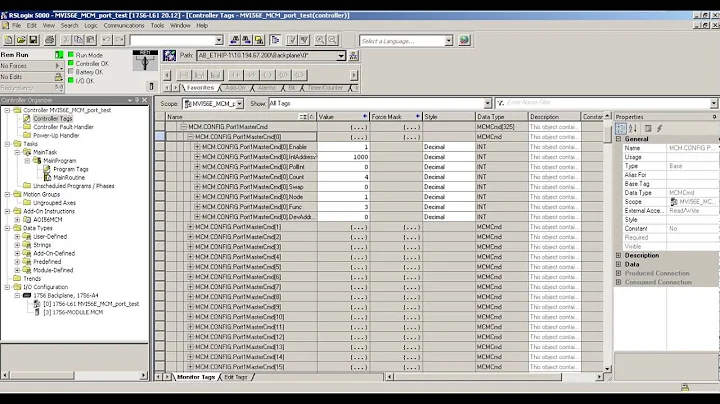The height and width of the screenshot is (404, 720).
Task: Click the language globe icon
Action: (x=464, y=40)
